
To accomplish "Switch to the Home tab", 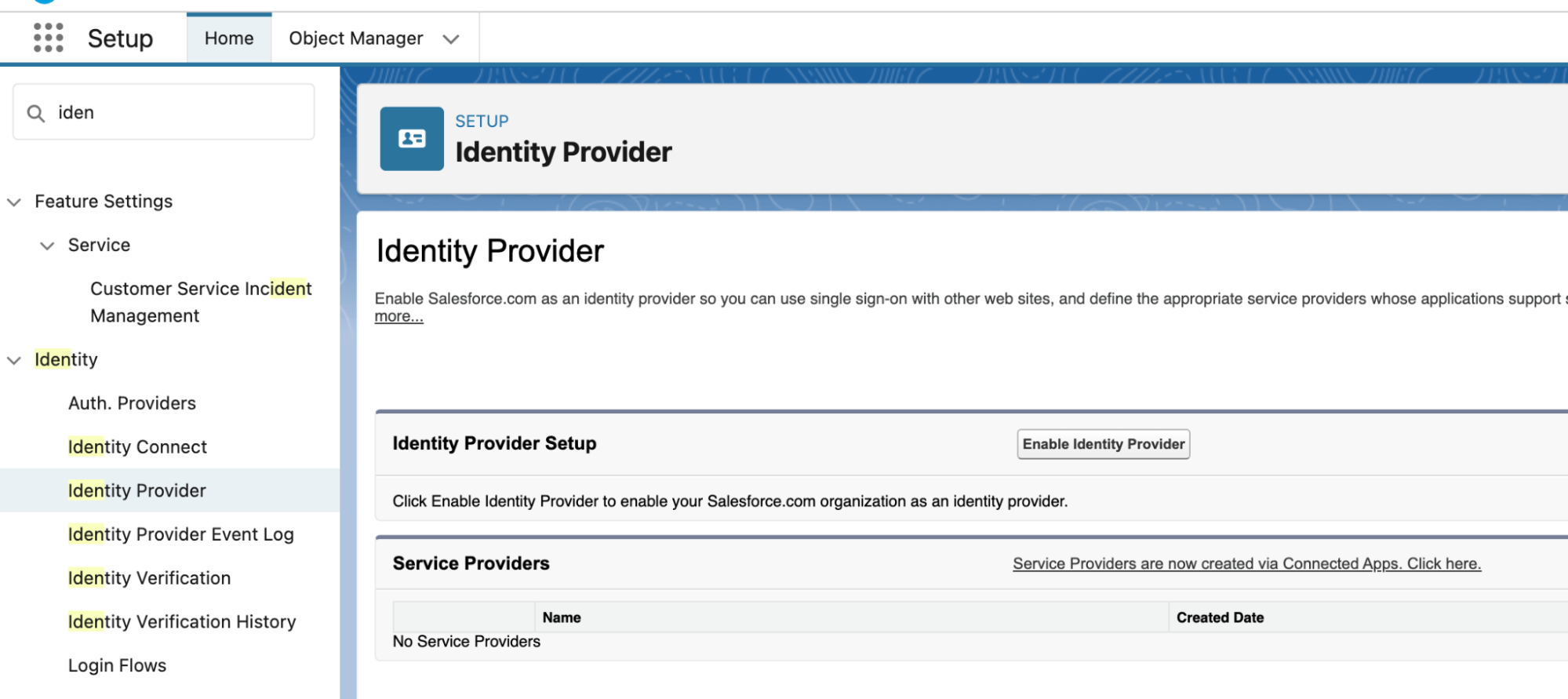I will tap(227, 38).
